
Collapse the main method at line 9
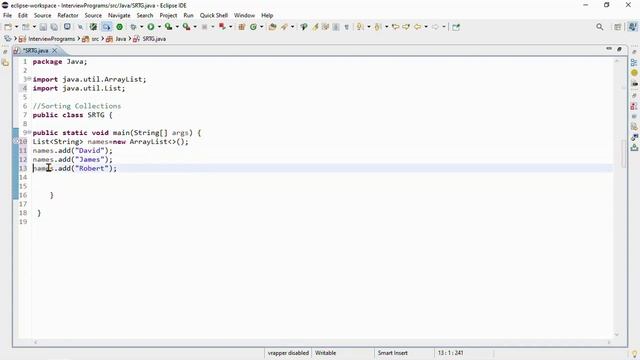[29, 133]
